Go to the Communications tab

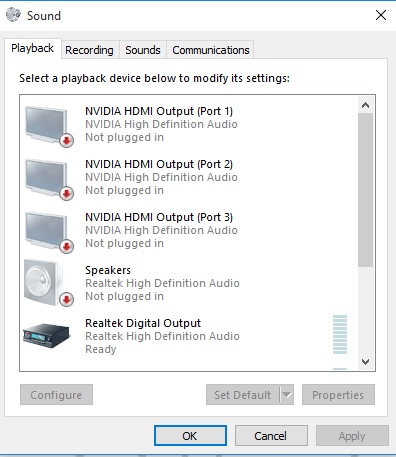pyautogui.click(x=211, y=50)
